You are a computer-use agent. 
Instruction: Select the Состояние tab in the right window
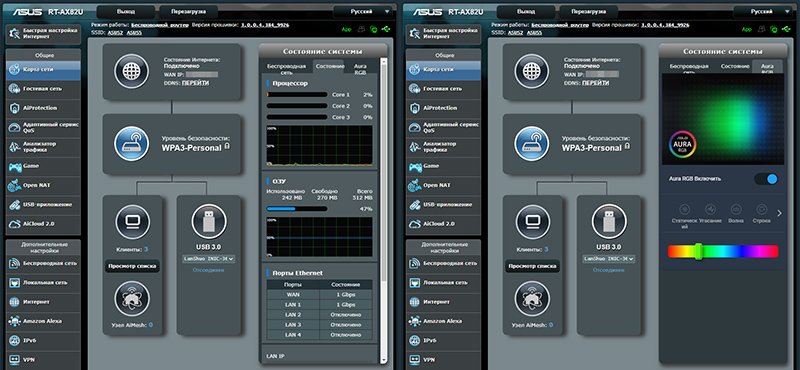click(x=735, y=67)
